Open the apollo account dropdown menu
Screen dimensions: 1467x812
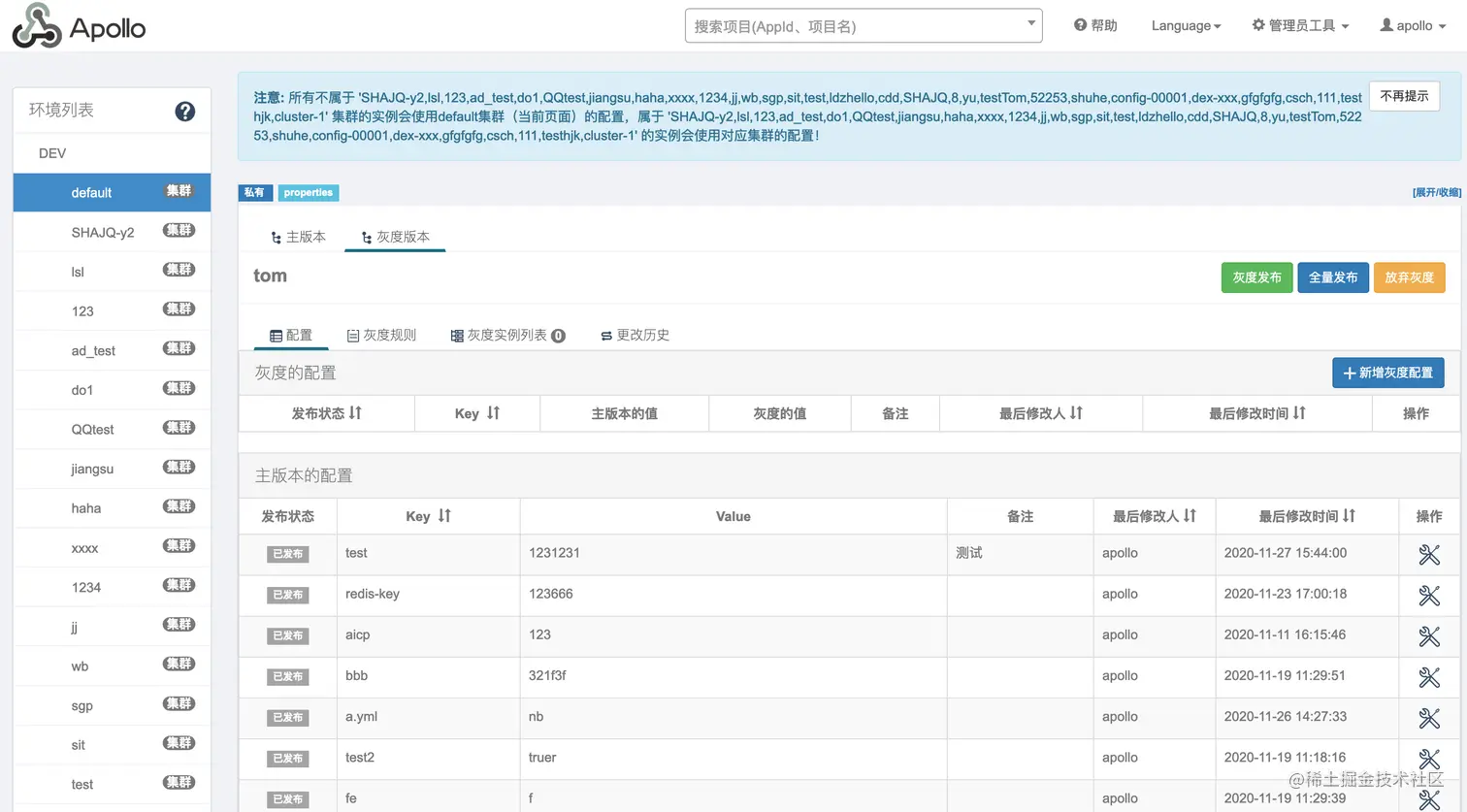[x=1413, y=25]
